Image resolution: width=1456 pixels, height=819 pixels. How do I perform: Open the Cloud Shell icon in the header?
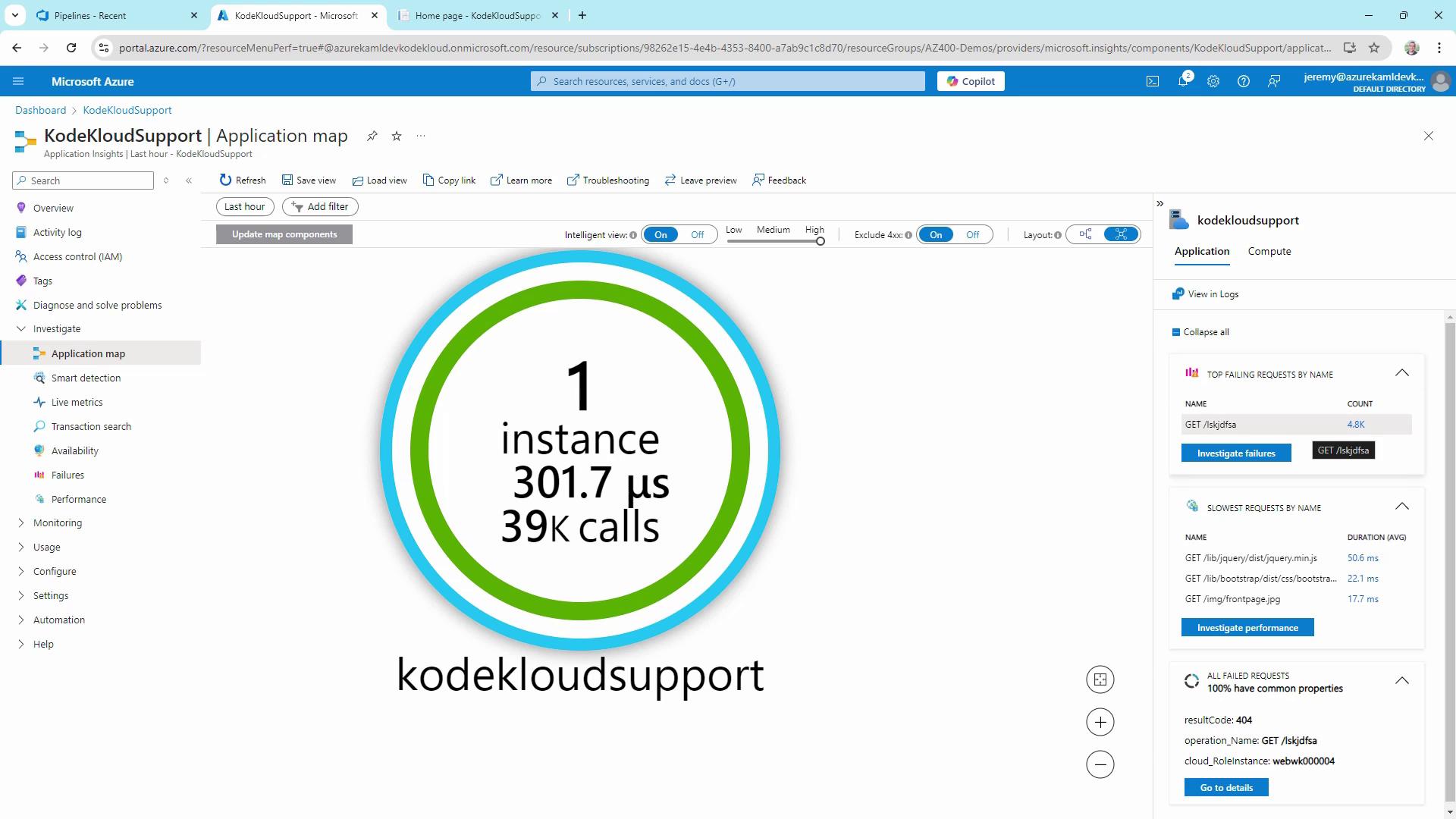click(1152, 82)
